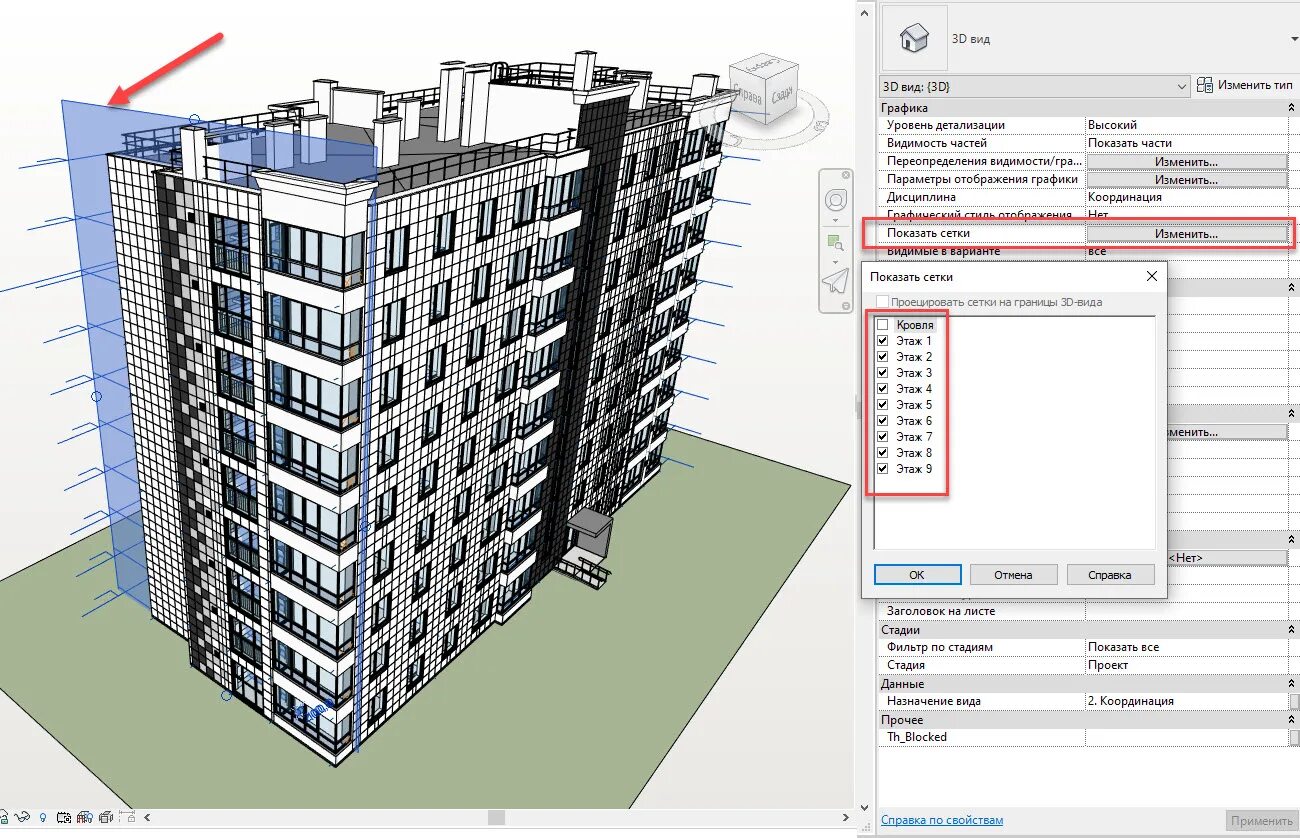Uncheck the Этаж 8 checkbox
The image size is (1300, 838).
882,453
